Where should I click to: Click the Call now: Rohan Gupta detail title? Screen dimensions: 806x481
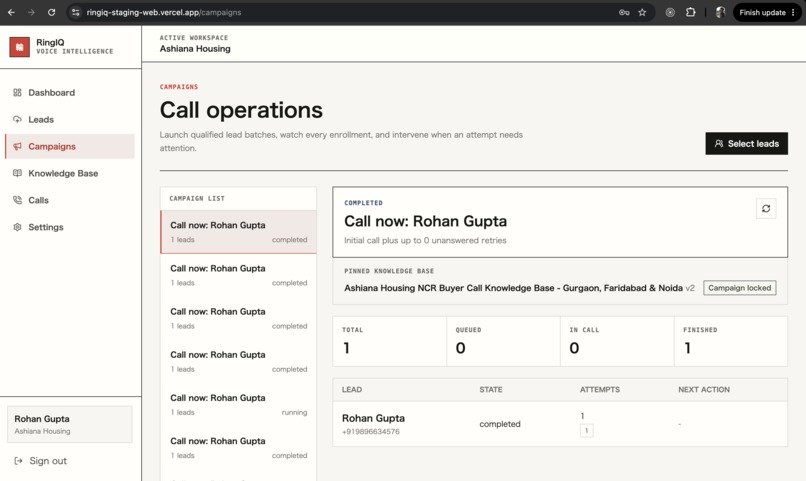pyautogui.click(x=425, y=221)
